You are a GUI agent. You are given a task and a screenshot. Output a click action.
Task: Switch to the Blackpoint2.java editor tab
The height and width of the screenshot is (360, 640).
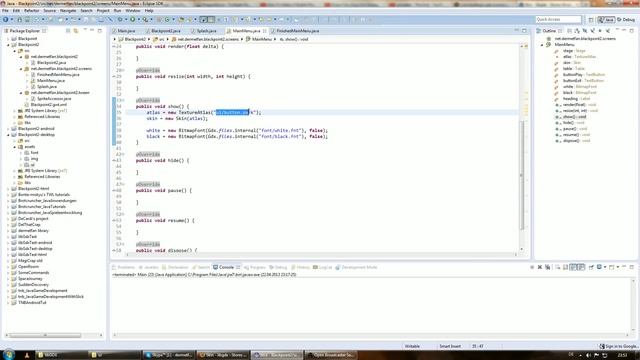tap(163, 31)
